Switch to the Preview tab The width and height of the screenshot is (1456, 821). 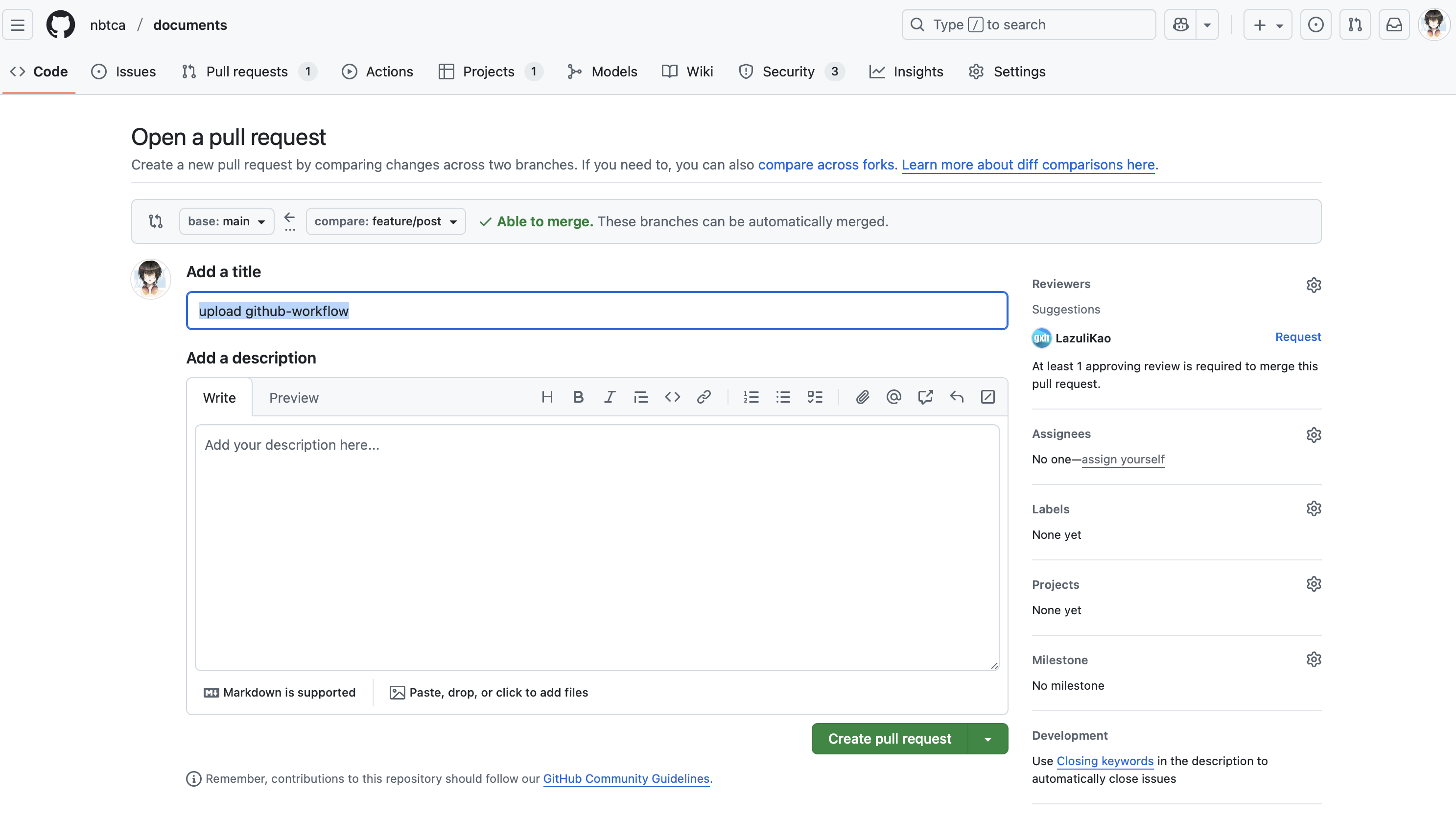coord(293,397)
